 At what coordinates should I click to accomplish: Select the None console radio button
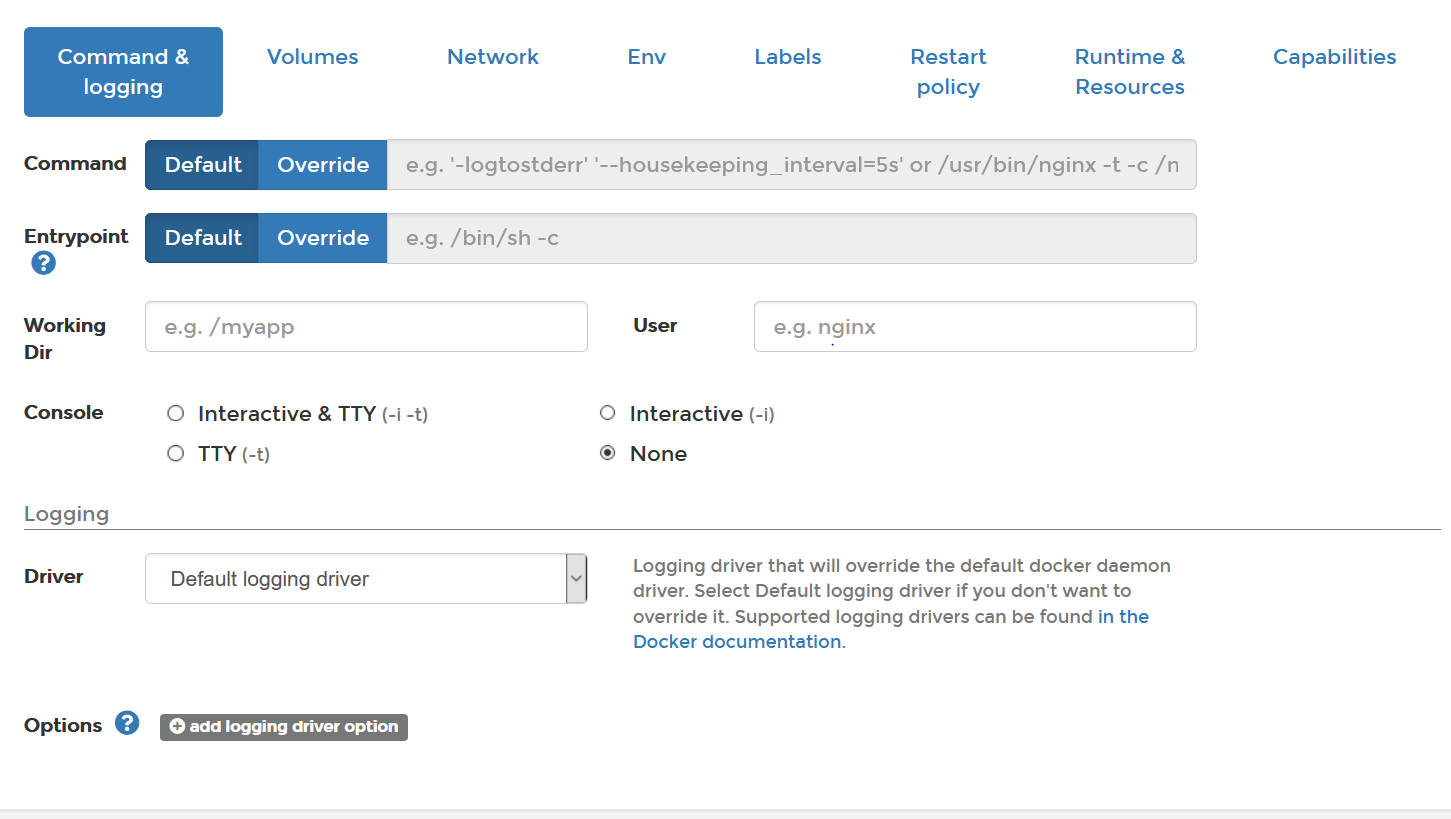[607, 454]
